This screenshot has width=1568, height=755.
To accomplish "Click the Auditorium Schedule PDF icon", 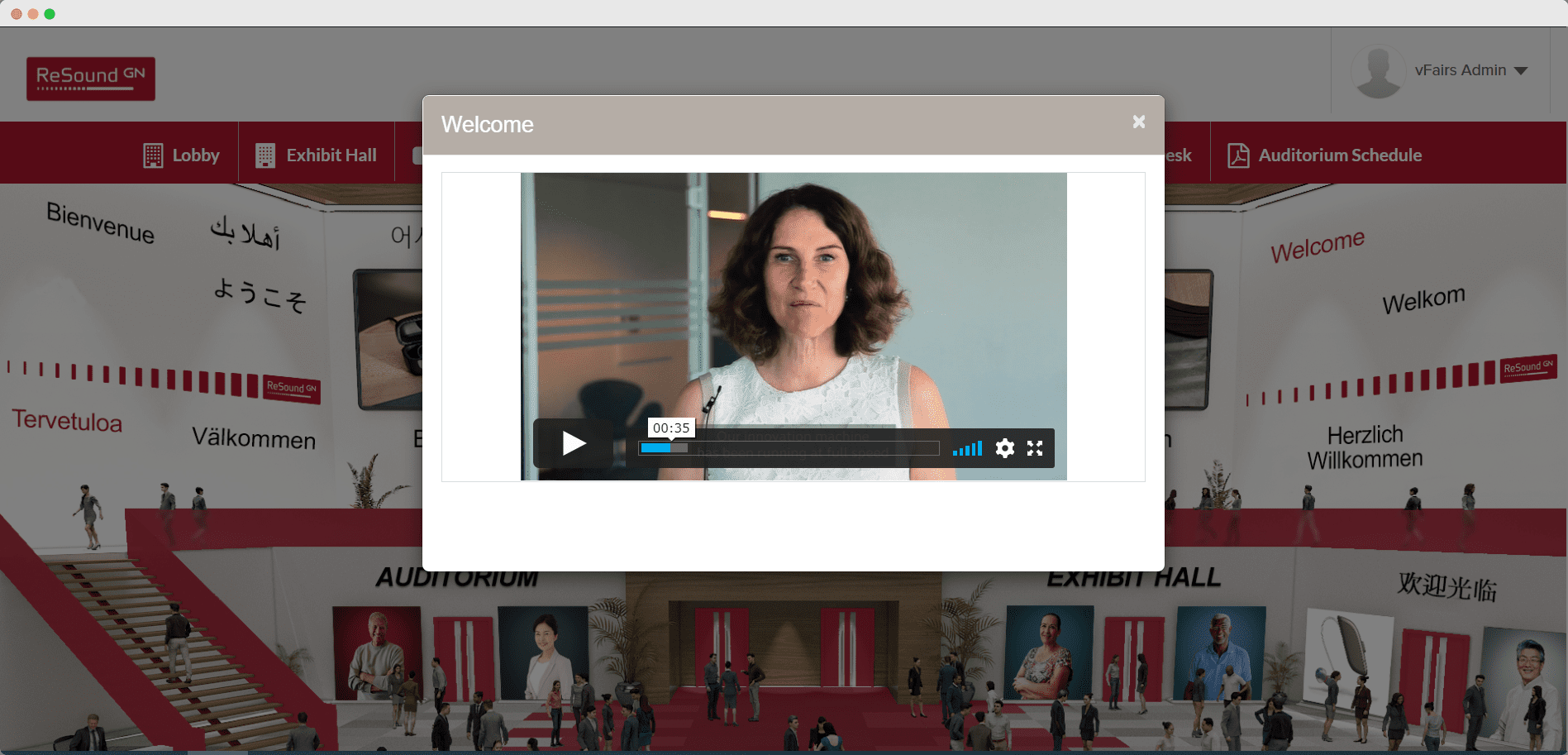I will pyautogui.click(x=1237, y=155).
